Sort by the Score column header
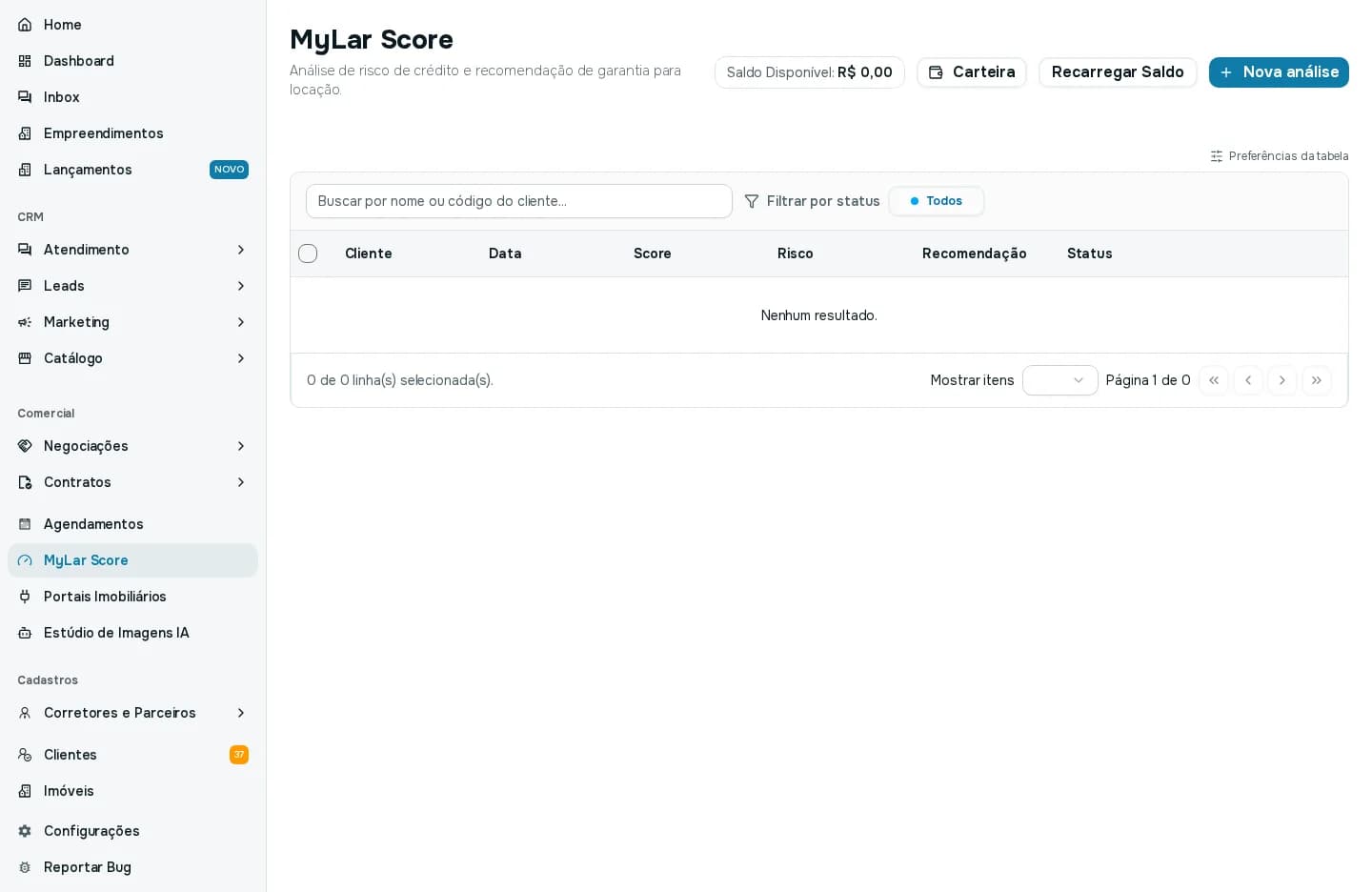The image size is (1372, 892). click(653, 253)
